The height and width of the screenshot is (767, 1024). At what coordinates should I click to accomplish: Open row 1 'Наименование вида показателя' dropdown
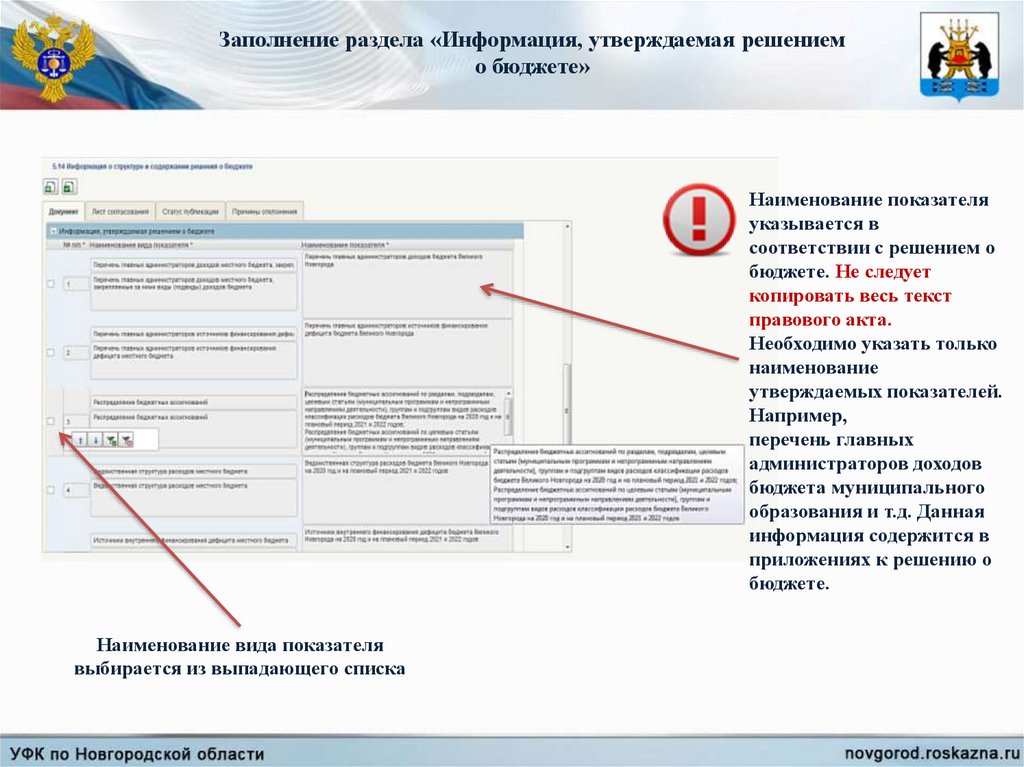pyautogui.click(x=194, y=265)
